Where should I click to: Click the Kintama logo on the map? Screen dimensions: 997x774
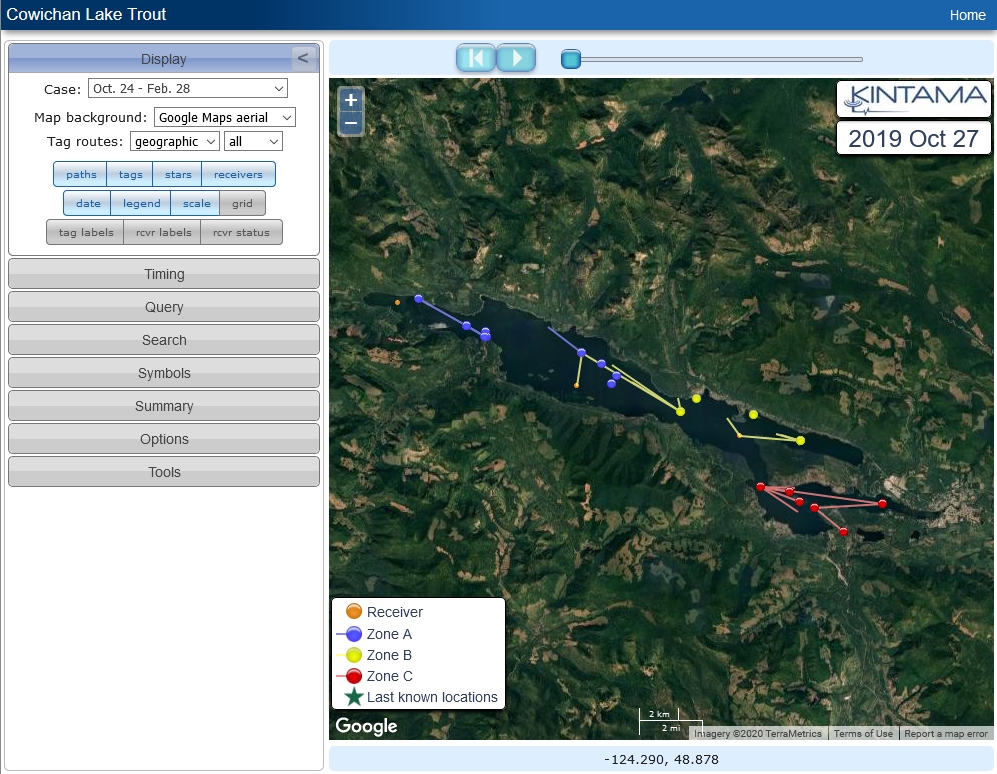(914, 98)
